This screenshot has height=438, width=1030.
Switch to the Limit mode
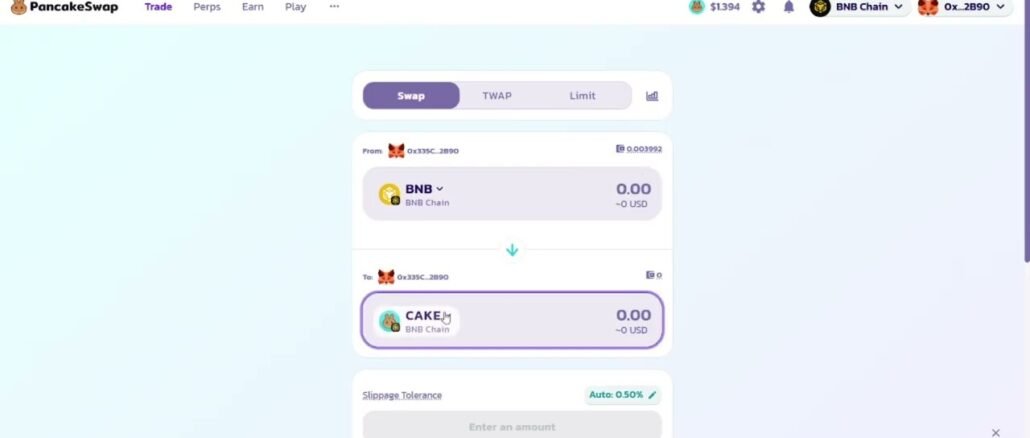coord(582,96)
